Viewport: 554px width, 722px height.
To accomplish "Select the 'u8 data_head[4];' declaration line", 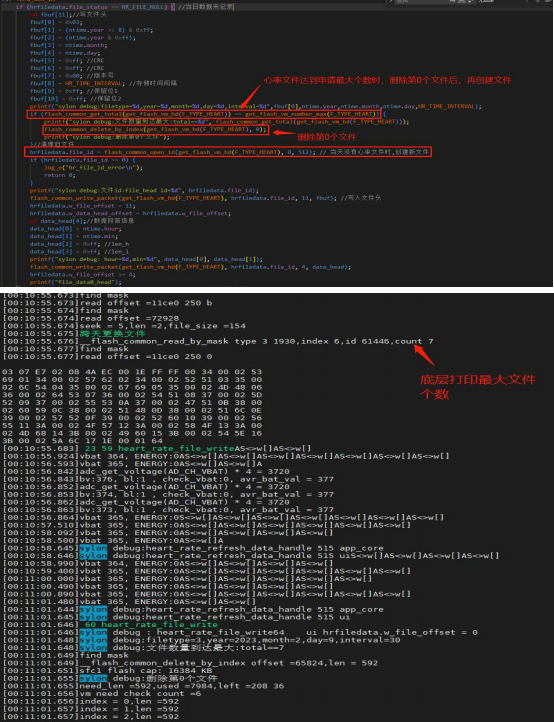I will point(82,221).
